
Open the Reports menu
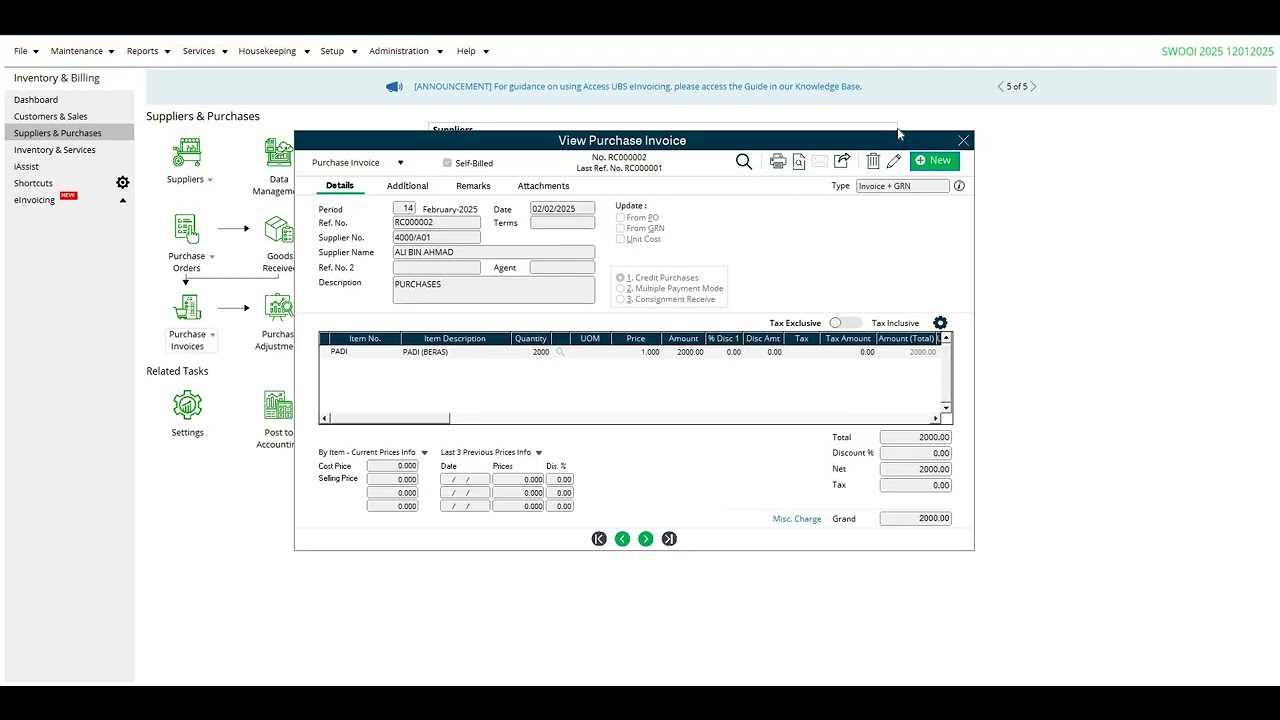pyautogui.click(x=148, y=51)
